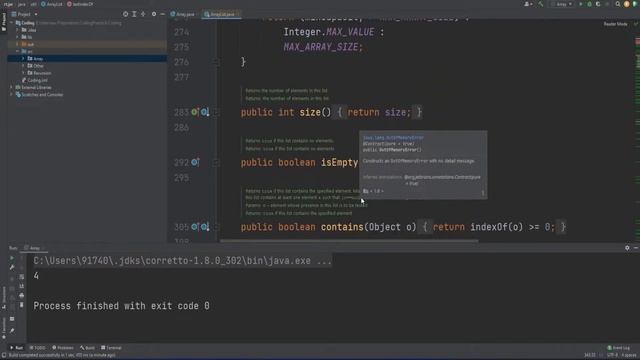Open the Terminal tool window button
Image resolution: width=640 pixels, height=360 pixels.
[x=111, y=348]
